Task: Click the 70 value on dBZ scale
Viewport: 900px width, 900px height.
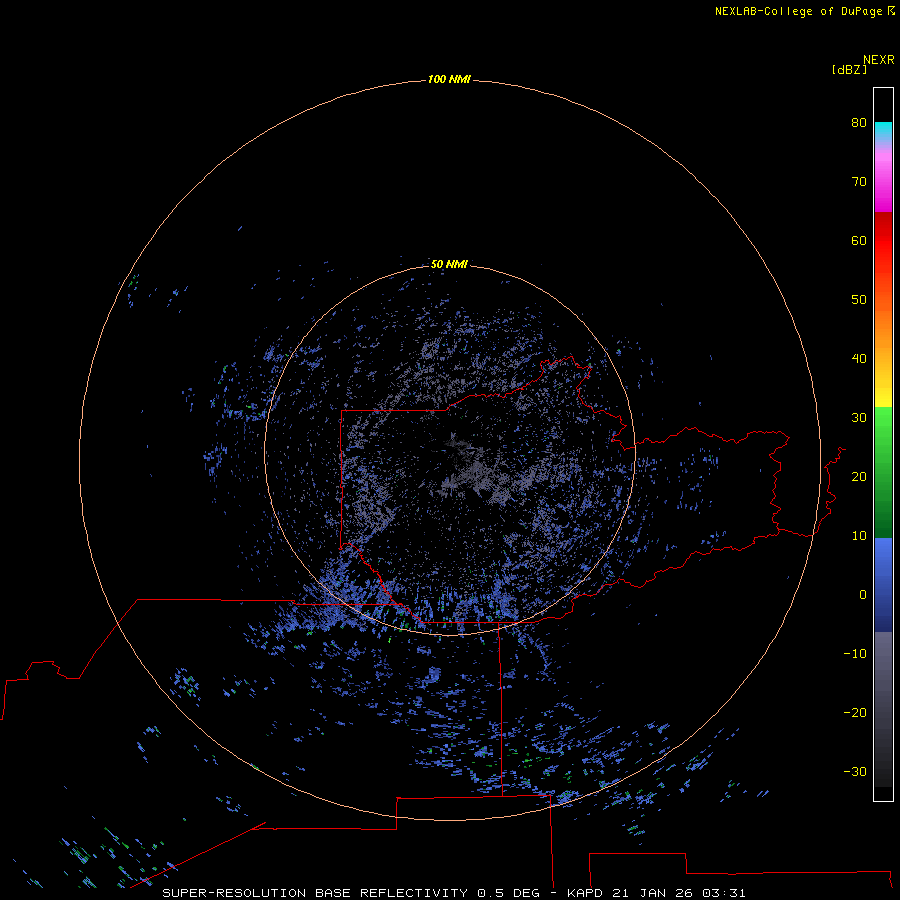Action: 859,181
